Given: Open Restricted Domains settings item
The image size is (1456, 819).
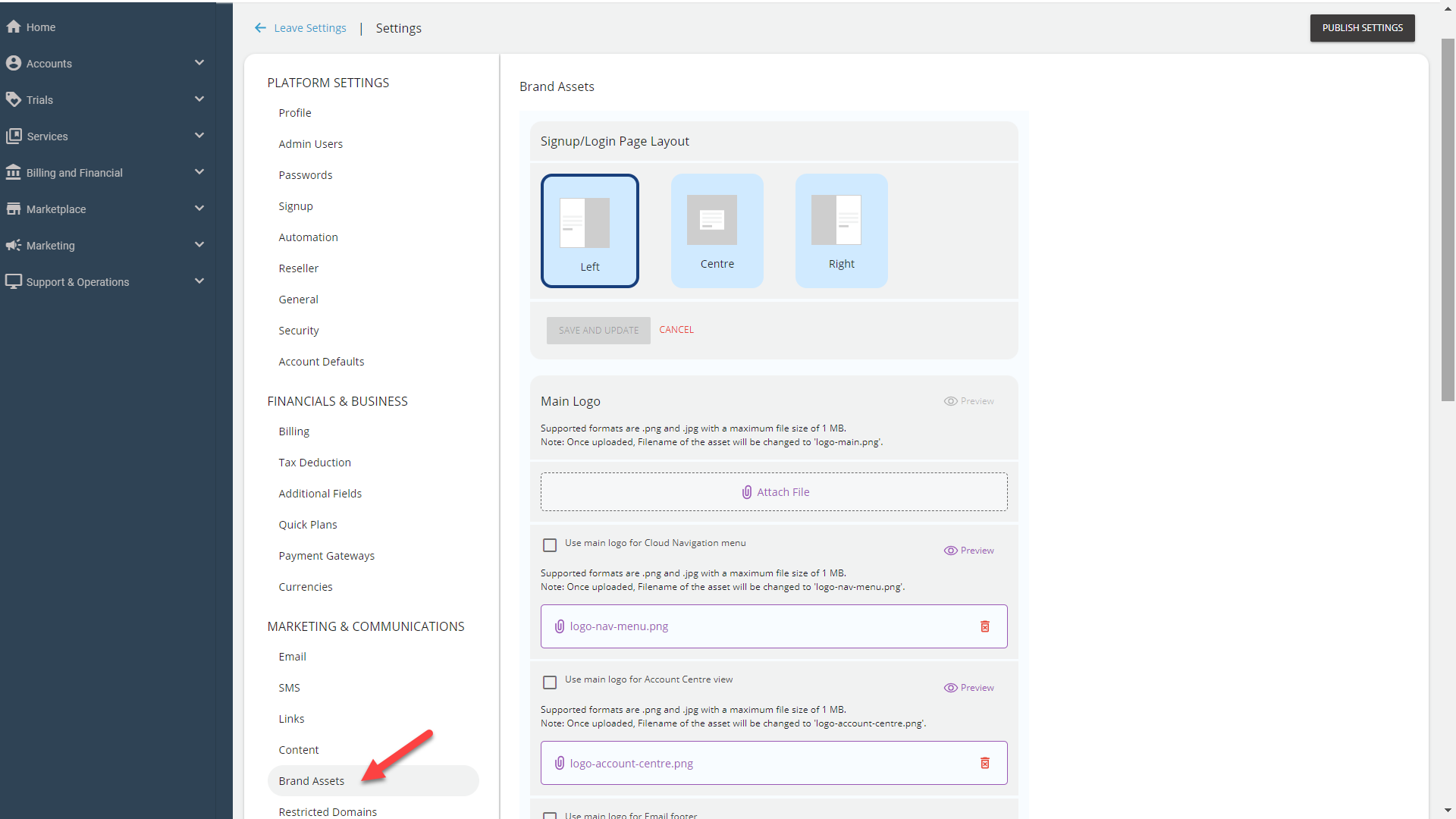Looking at the screenshot, I should [327, 811].
